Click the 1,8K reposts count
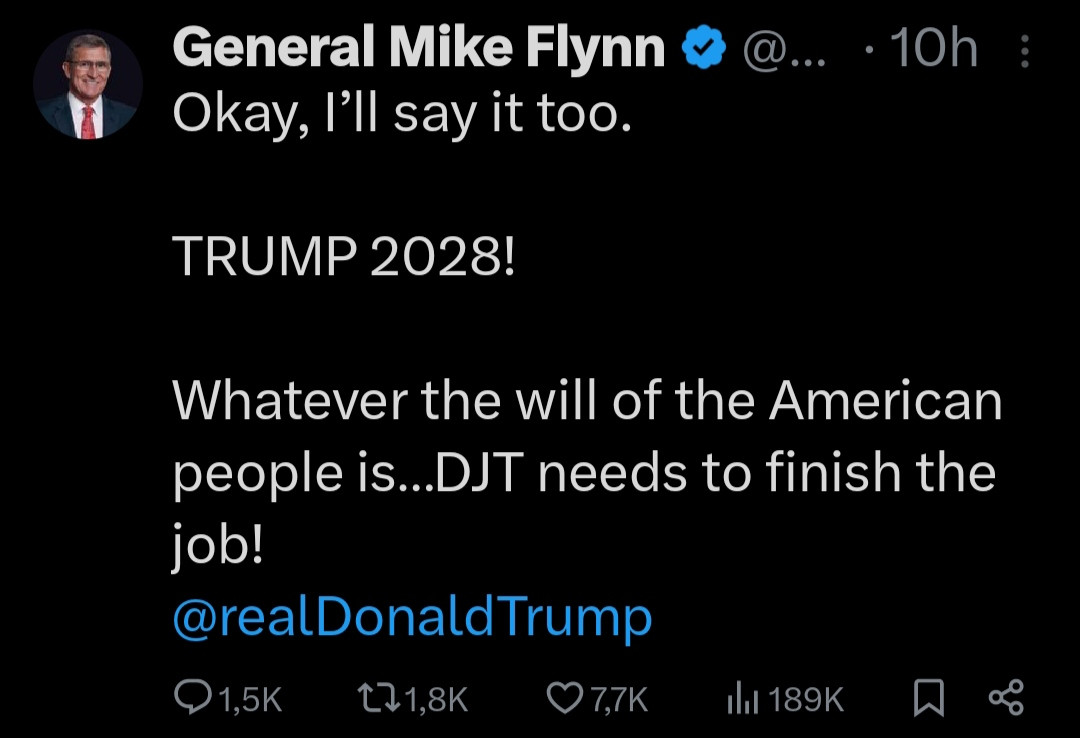Image resolution: width=1080 pixels, height=738 pixels. (x=435, y=699)
